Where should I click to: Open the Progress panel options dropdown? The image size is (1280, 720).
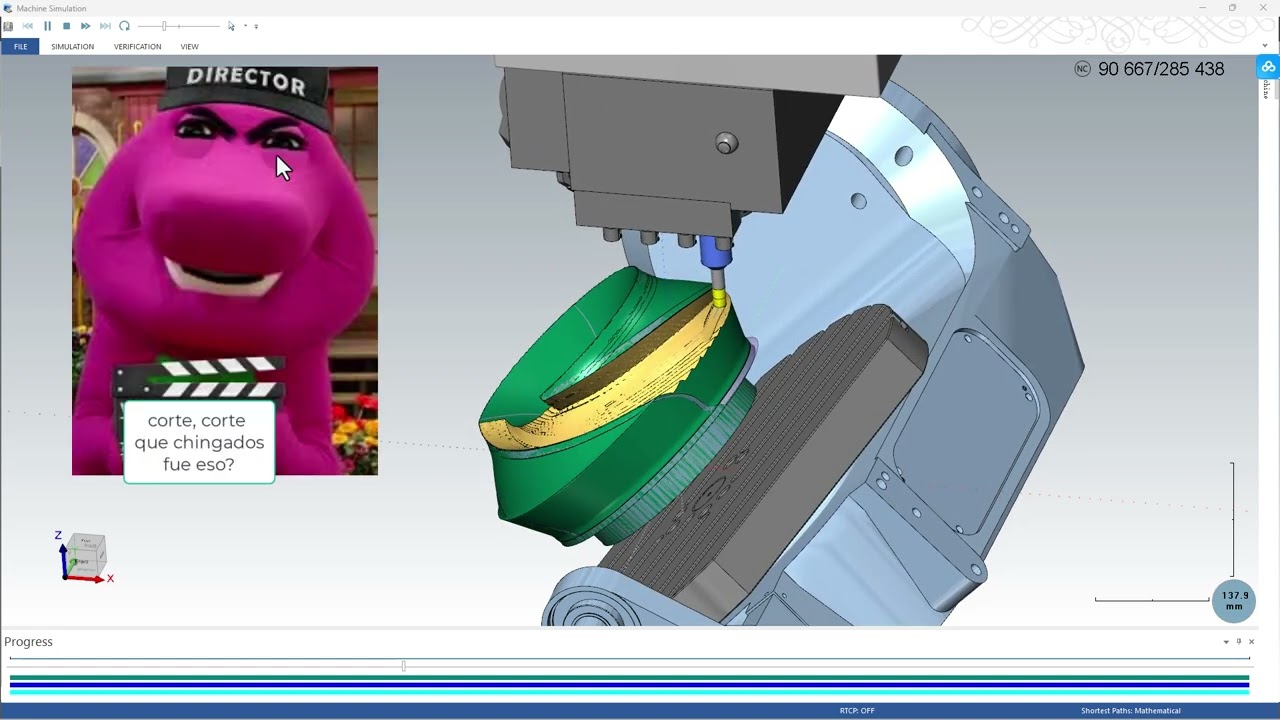[x=1226, y=642]
